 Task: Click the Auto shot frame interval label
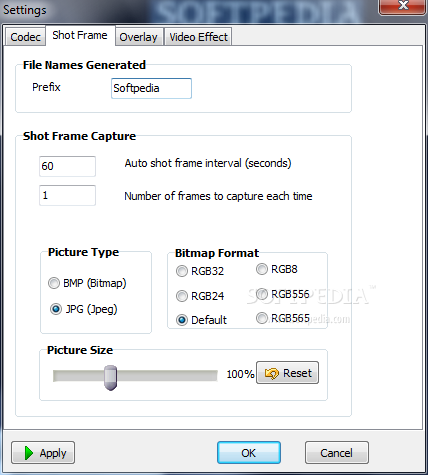point(208,163)
